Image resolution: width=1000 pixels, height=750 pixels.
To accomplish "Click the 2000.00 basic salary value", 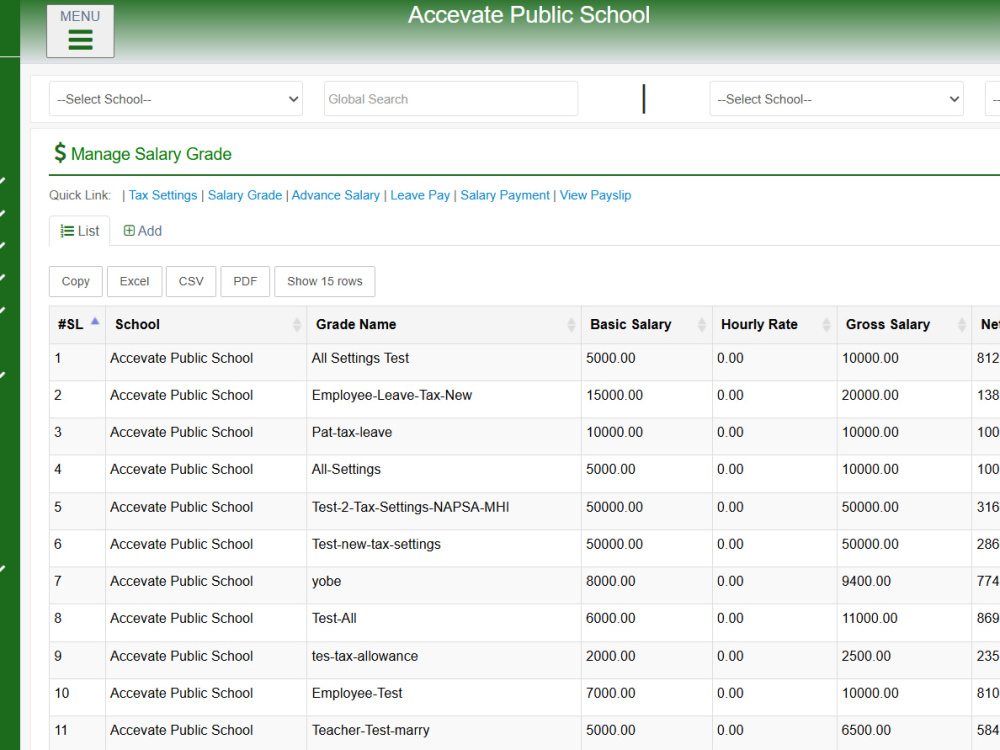I will point(611,656).
